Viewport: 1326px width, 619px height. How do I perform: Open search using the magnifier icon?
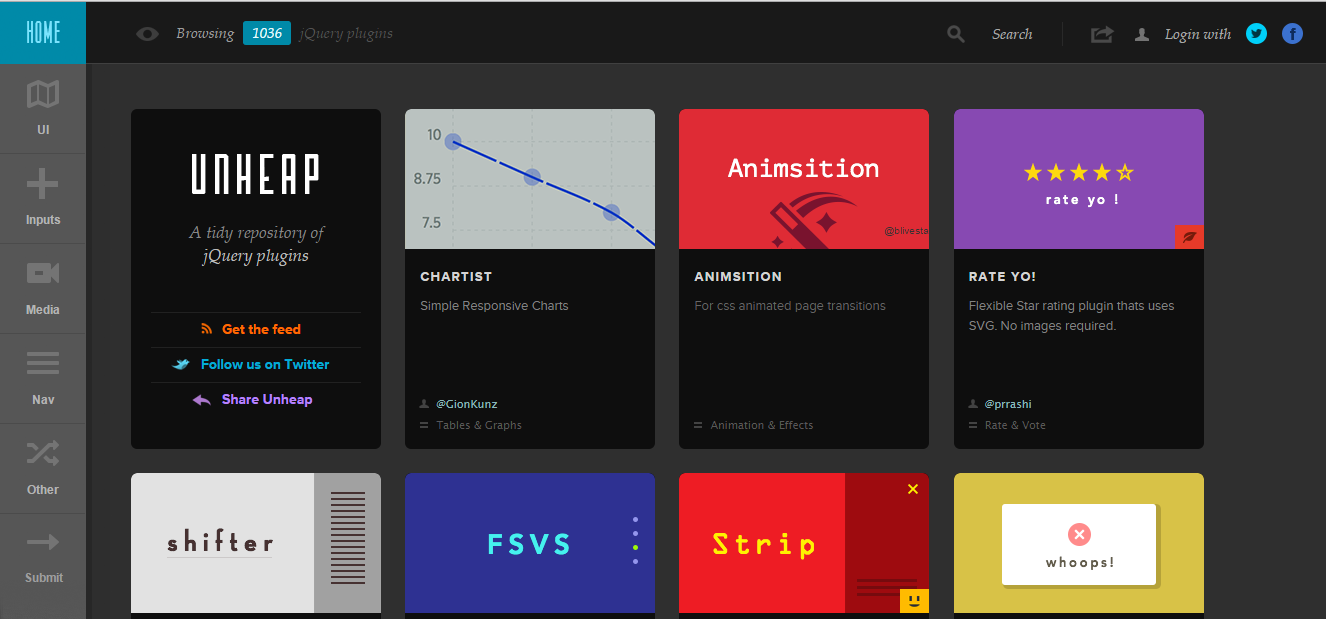tap(955, 33)
